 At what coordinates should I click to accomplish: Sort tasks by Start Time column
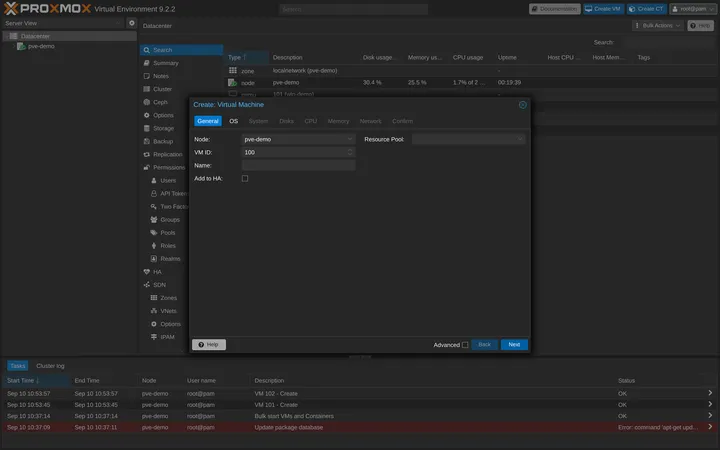point(37,380)
